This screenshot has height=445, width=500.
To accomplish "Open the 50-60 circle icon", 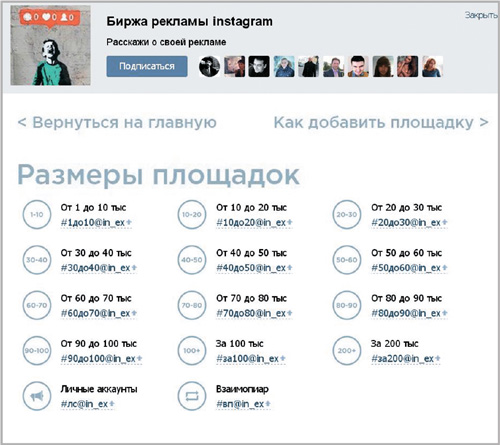I will (347, 260).
